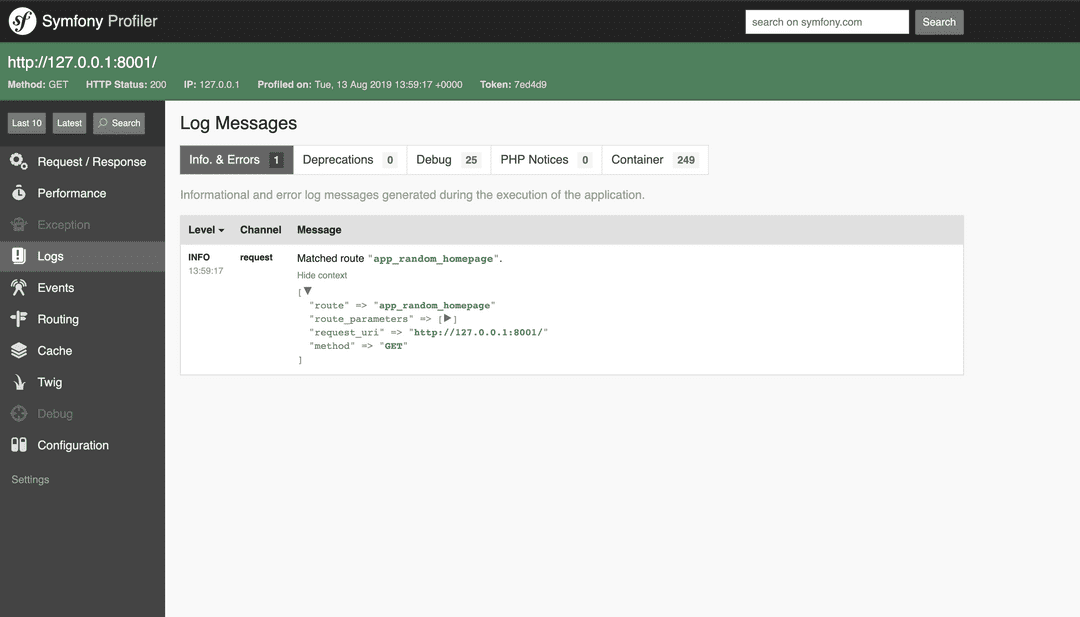Click the Last 10 profiles button
1080x617 pixels.
pos(26,122)
